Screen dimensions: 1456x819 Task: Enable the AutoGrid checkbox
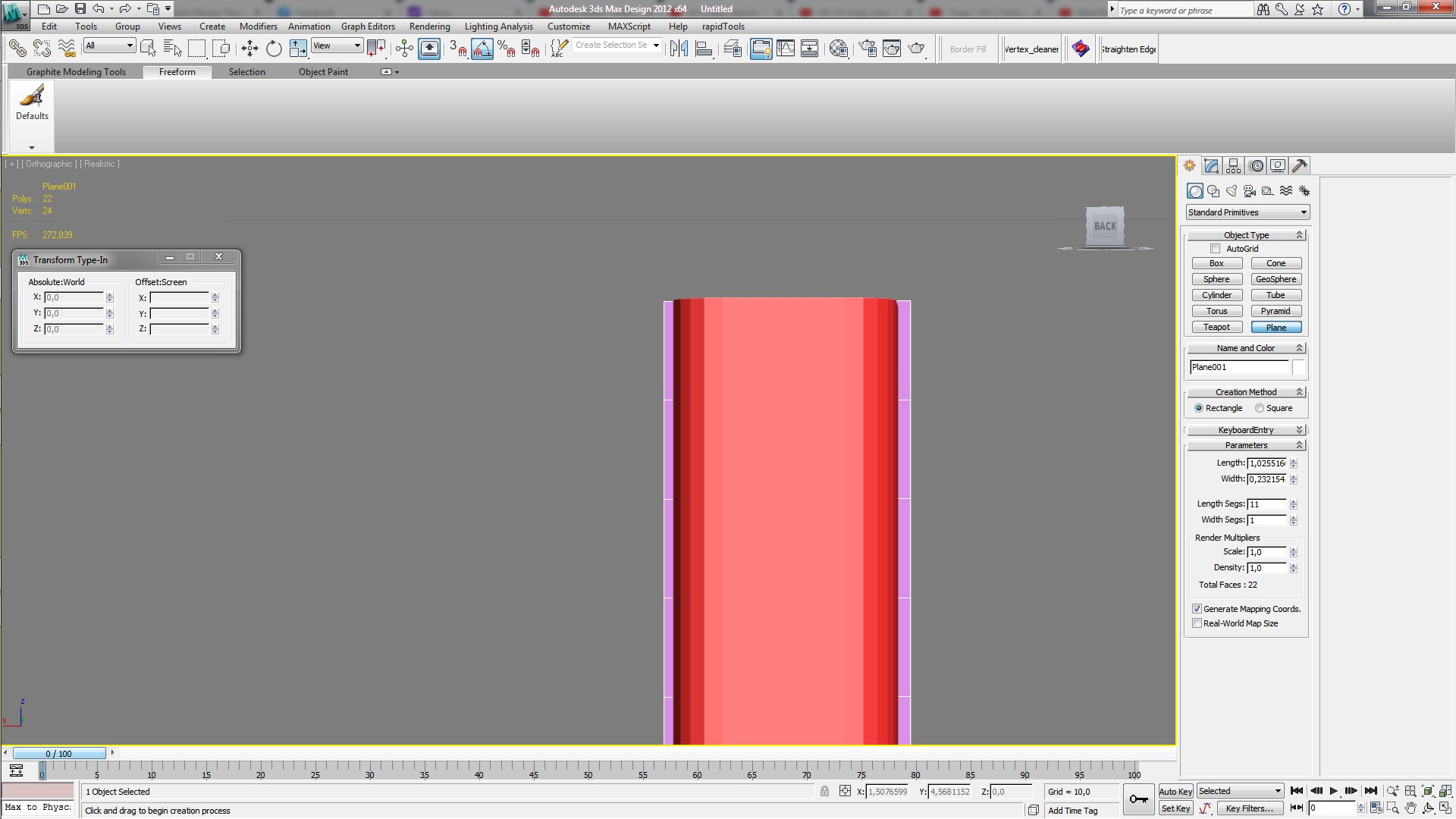click(x=1216, y=249)
